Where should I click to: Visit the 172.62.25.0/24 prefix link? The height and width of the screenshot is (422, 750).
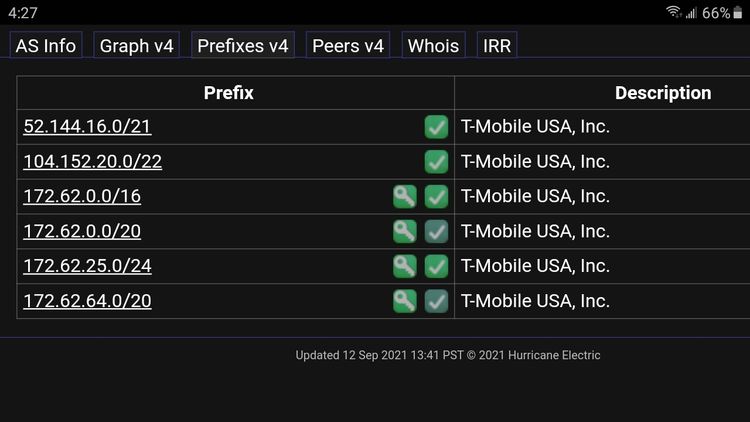click(x=88, y=266)
